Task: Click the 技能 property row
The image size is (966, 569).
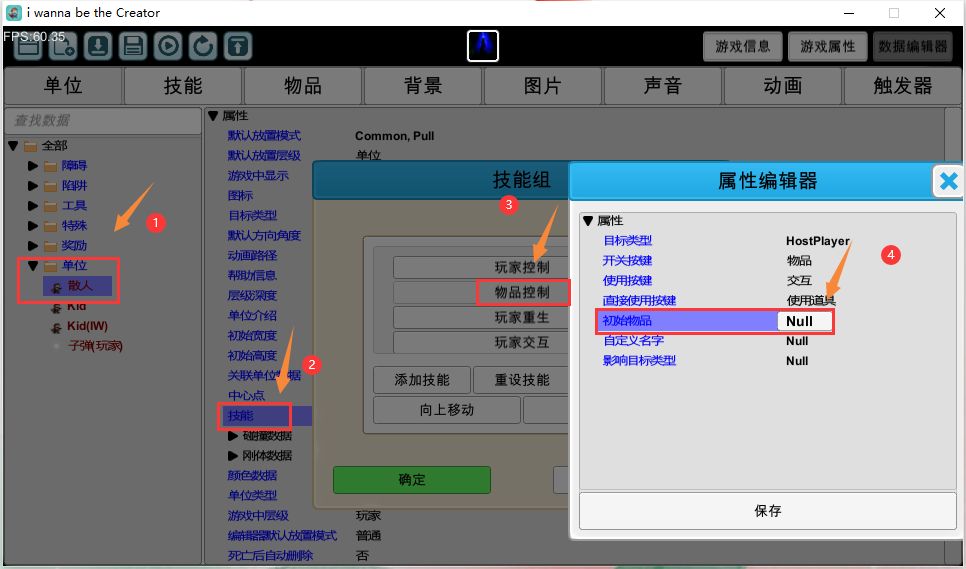Action: (266, 416)
